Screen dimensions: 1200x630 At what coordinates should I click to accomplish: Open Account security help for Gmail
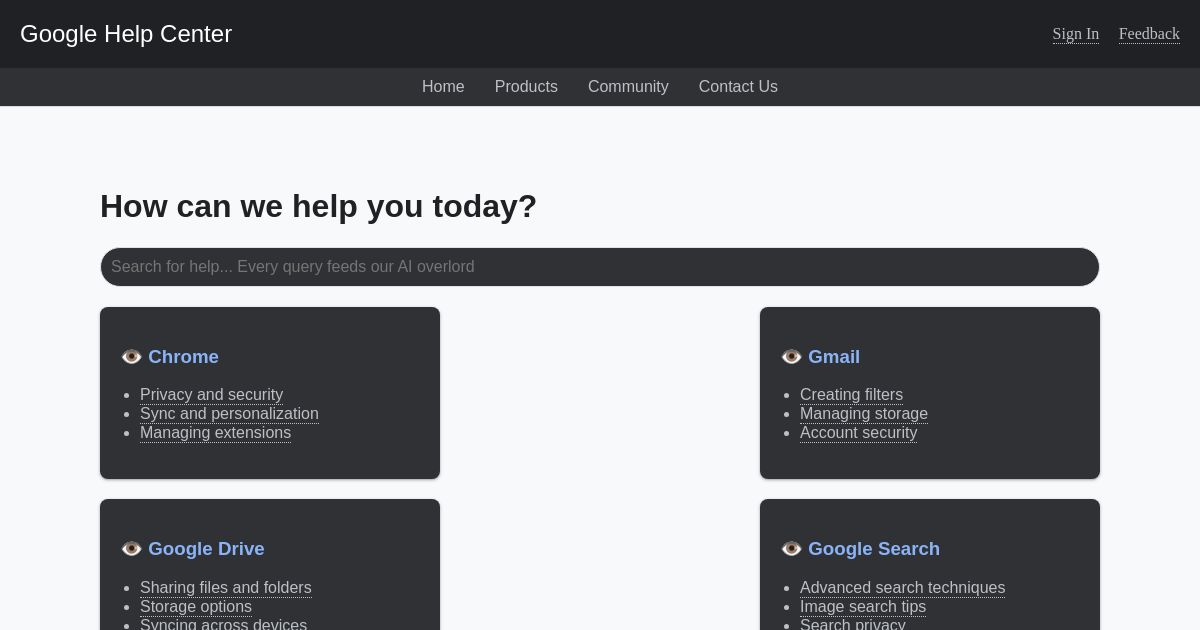(x=858, y=432)
